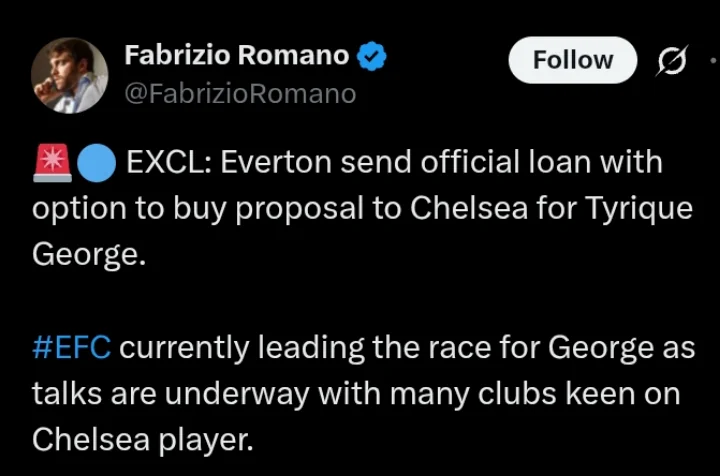Click the blue verified checkmark badge

[372, 57]
